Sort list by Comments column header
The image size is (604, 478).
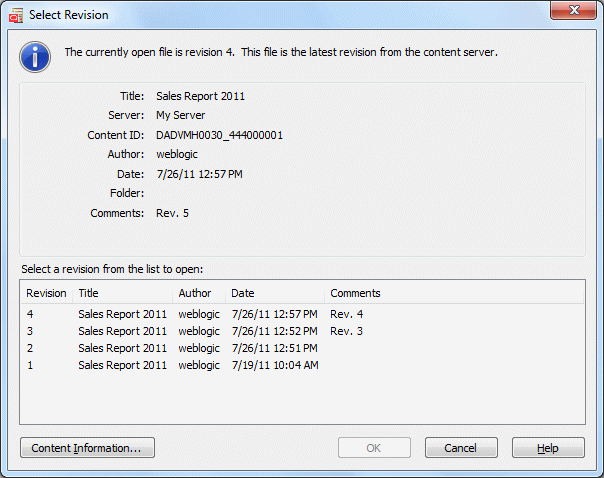[454, 293]
